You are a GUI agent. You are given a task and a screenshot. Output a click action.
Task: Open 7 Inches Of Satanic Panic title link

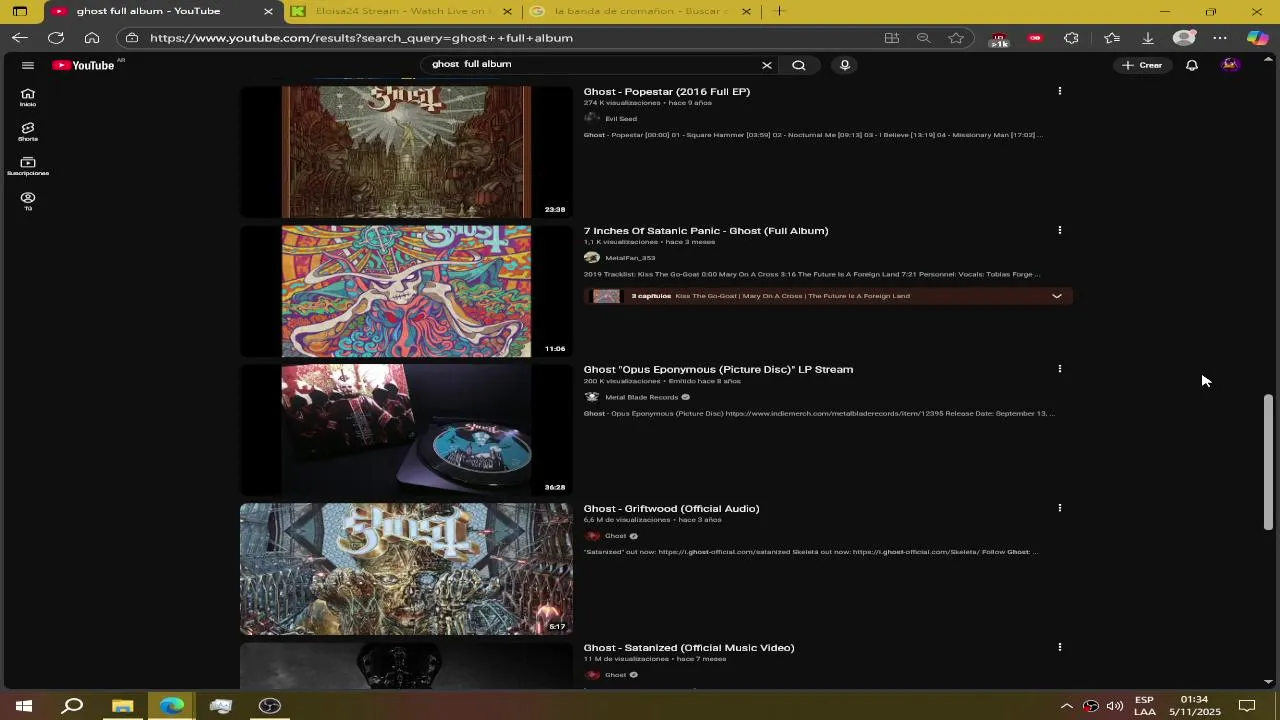(706, 230)
